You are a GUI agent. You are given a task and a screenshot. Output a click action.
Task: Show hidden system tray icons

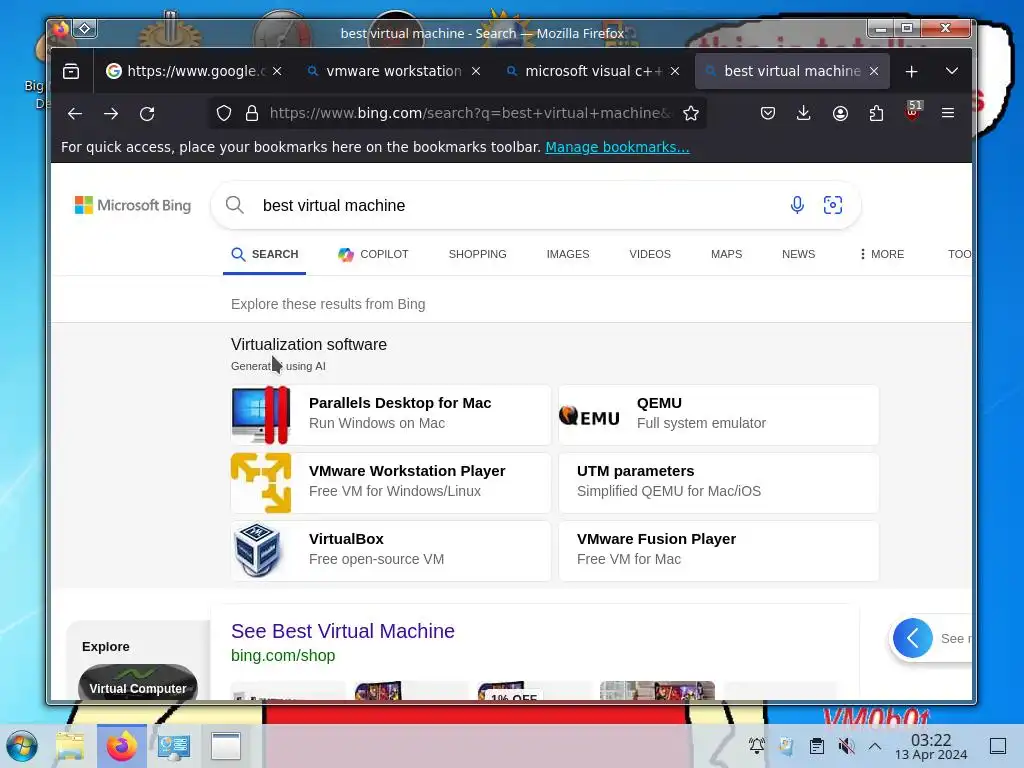tap(875, 746)
